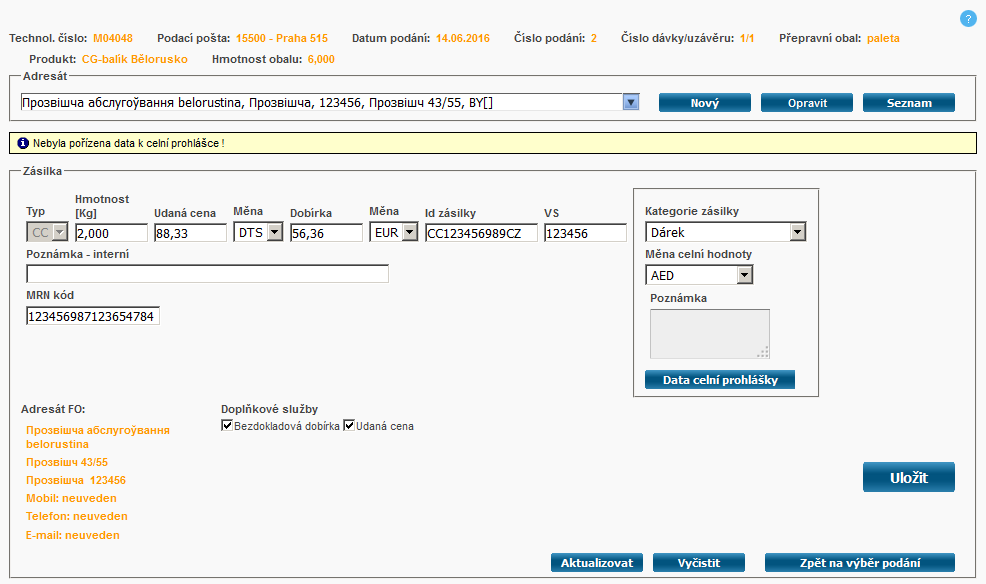This screenshot has height=584, width=986.
Task: Click the Vyčistit button
Action: pos(698,563)
